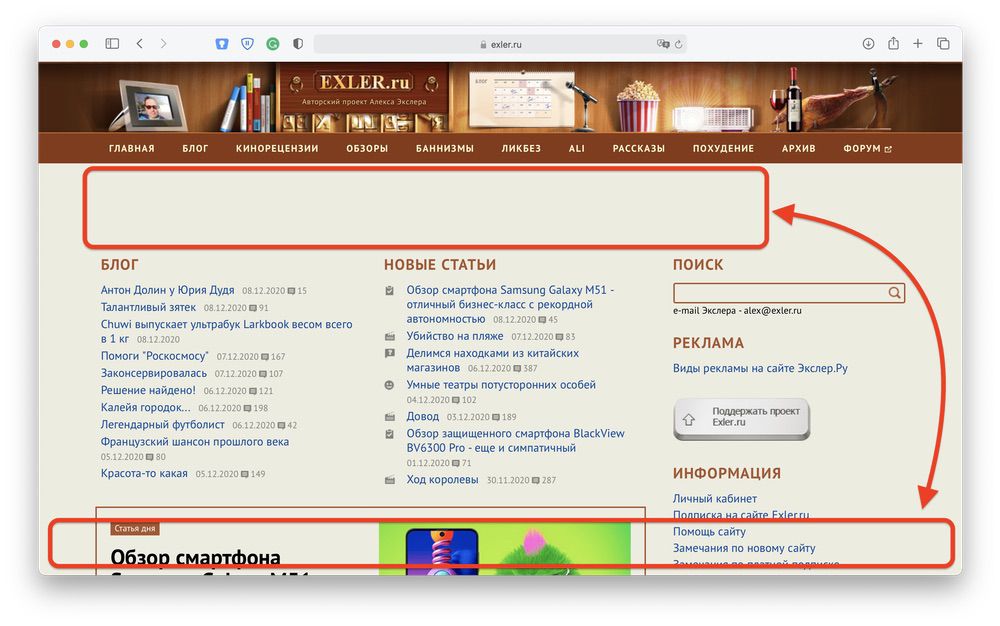Open the АРХИВ menu item
Image resolution: width=1000 pixels, height=626 pixels.
[798, 149]
